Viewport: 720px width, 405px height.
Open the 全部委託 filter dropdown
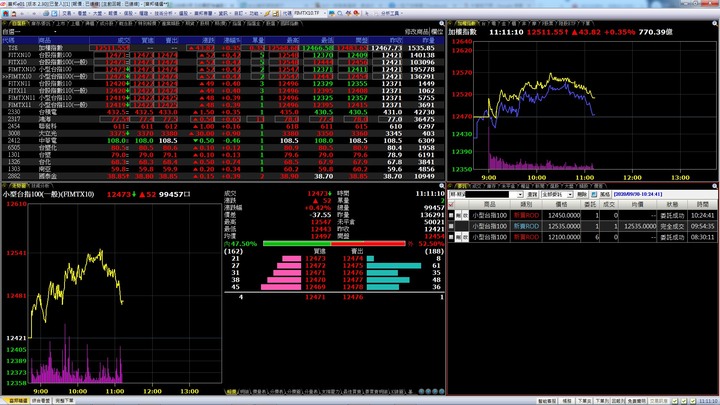pyautogui.click(x=570, y=195)
